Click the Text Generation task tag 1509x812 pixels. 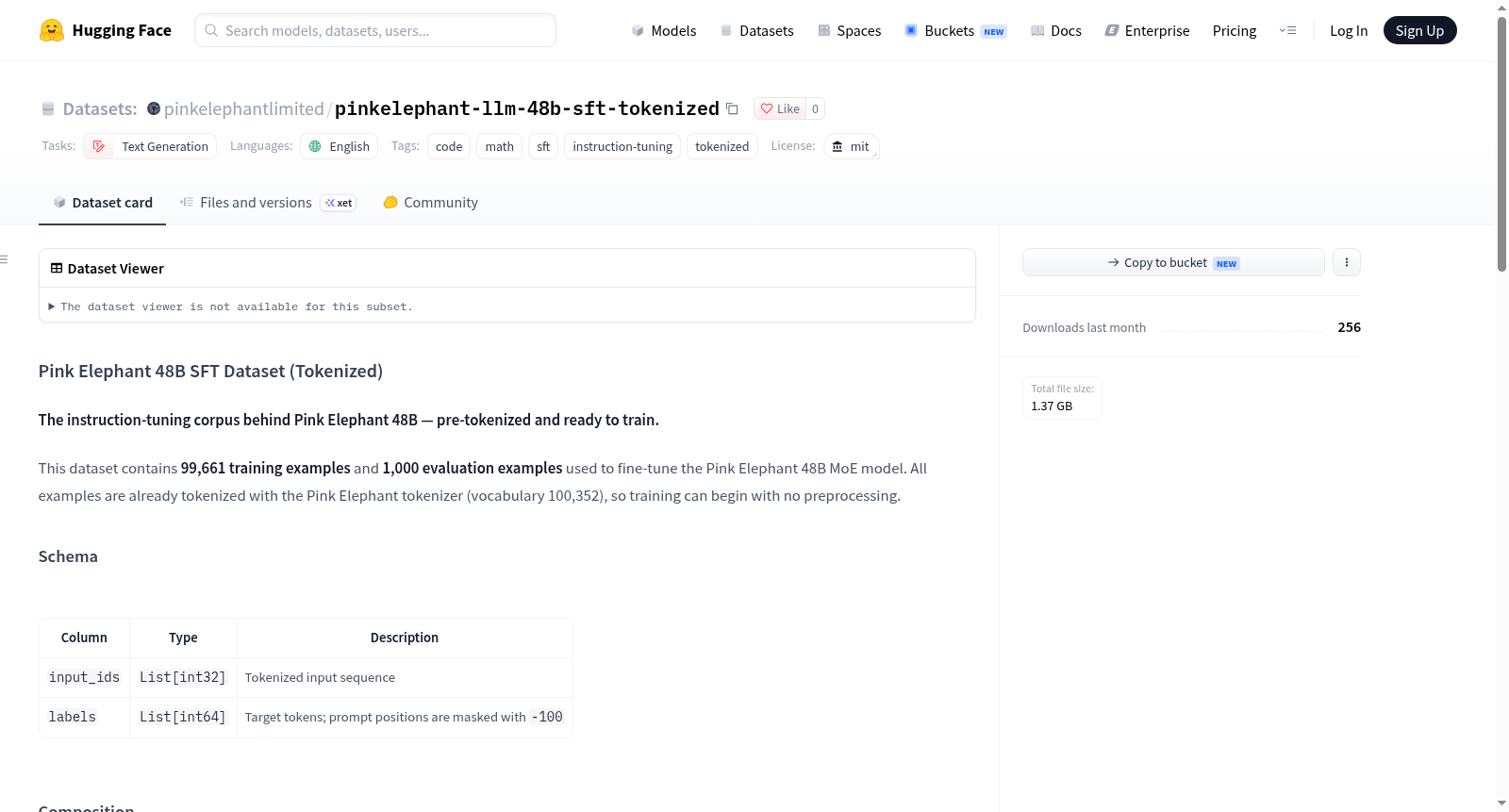[150, 146]
